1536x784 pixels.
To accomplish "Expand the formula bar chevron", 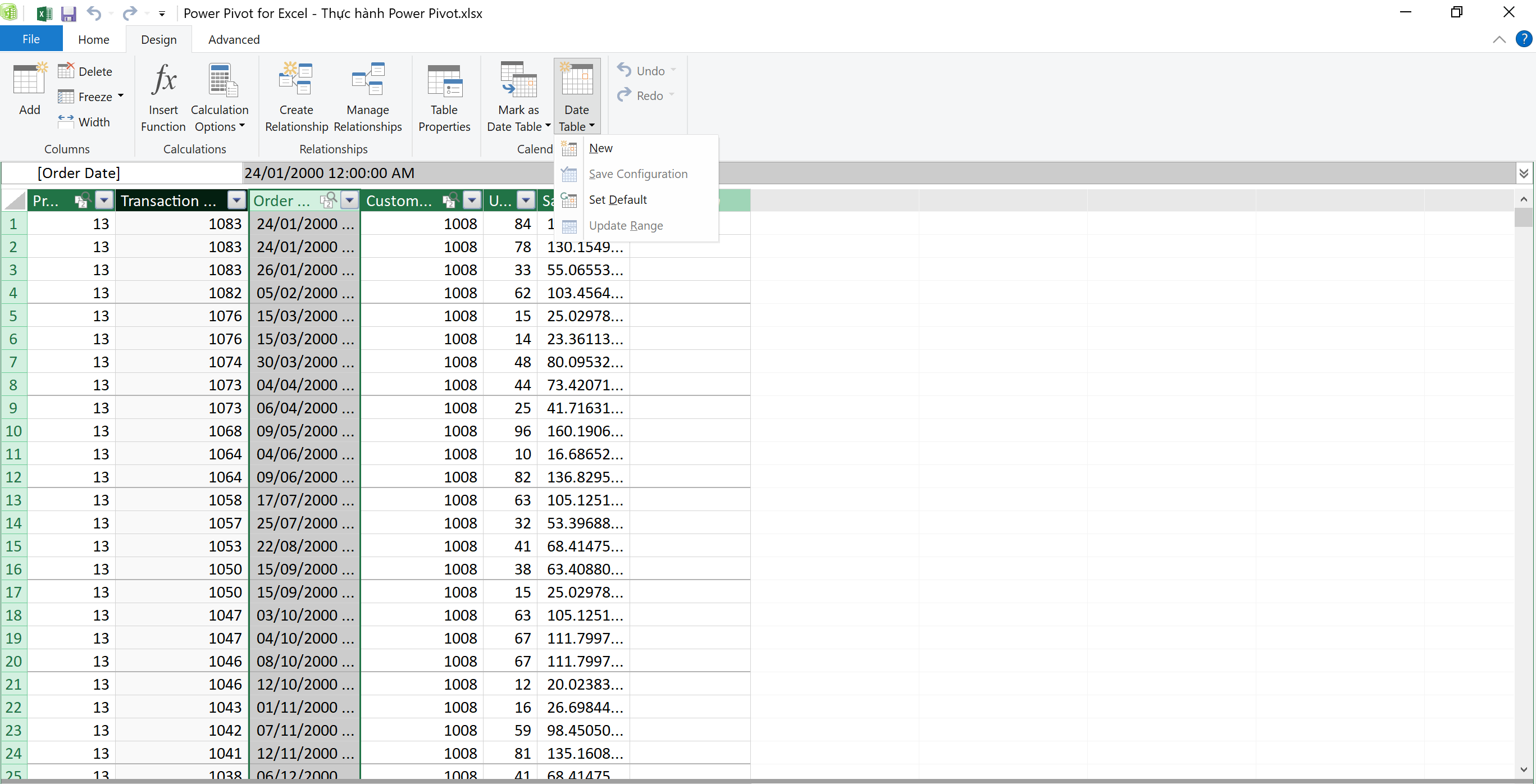I will tap(1524, 173).
